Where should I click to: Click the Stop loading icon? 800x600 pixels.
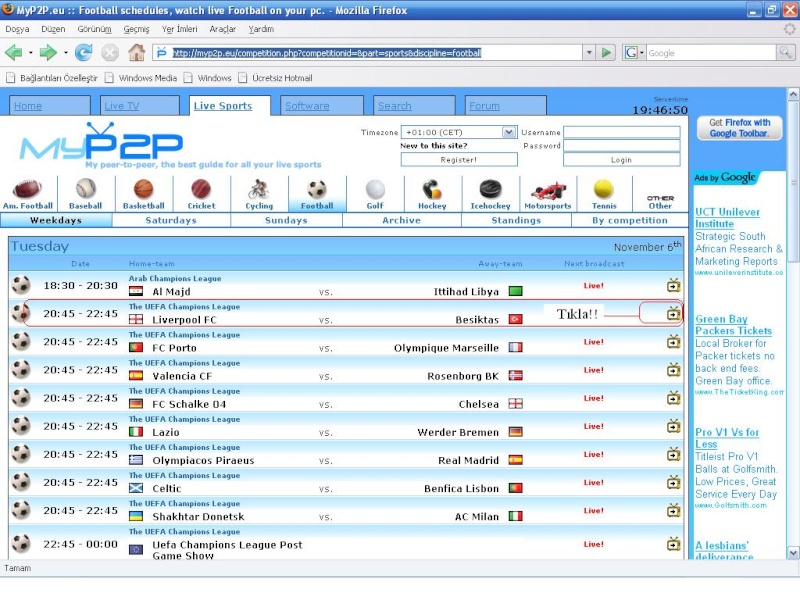(110, 53)
